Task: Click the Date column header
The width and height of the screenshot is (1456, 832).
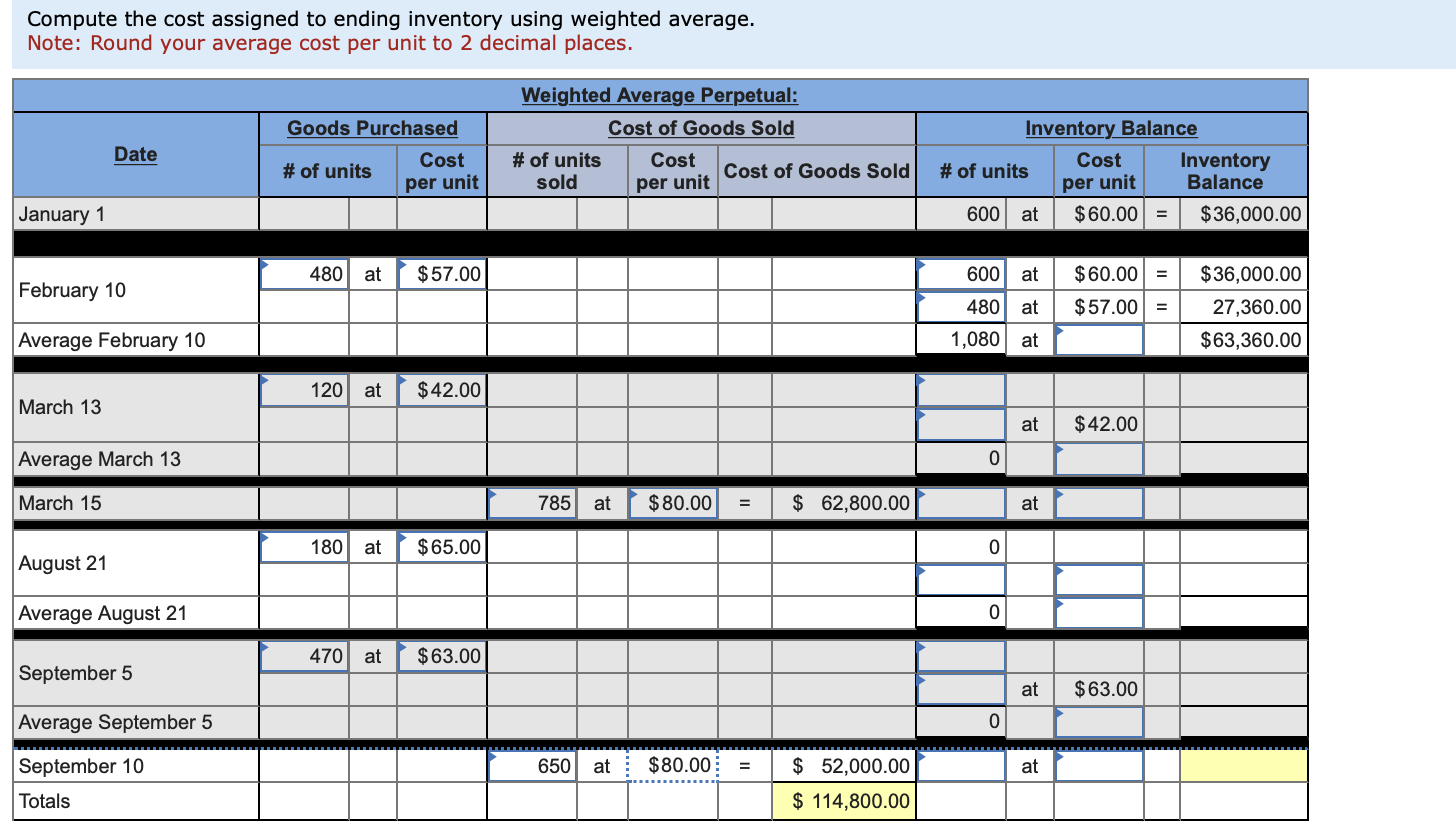Action: [135, 154]
